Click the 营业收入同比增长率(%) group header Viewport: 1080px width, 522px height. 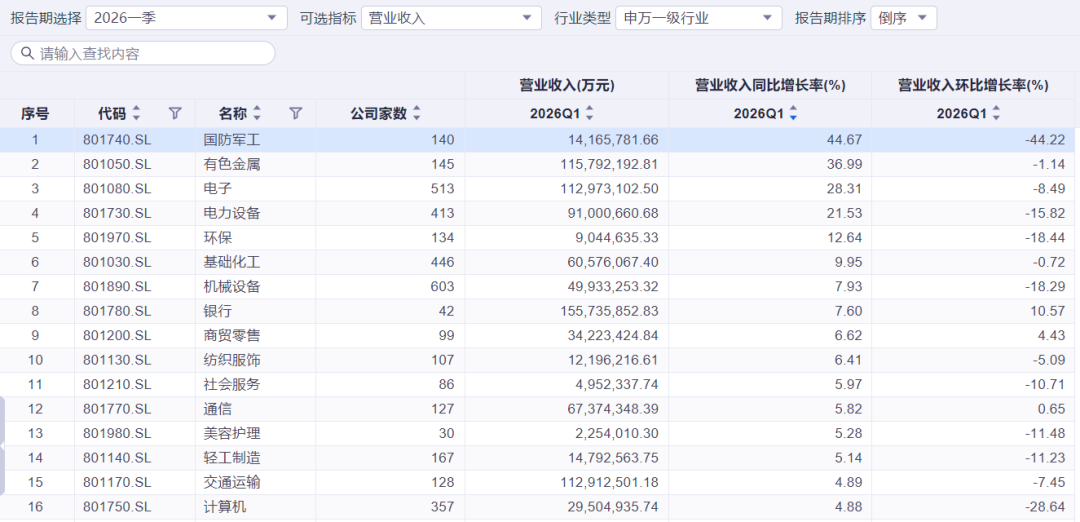coord(770,85)
